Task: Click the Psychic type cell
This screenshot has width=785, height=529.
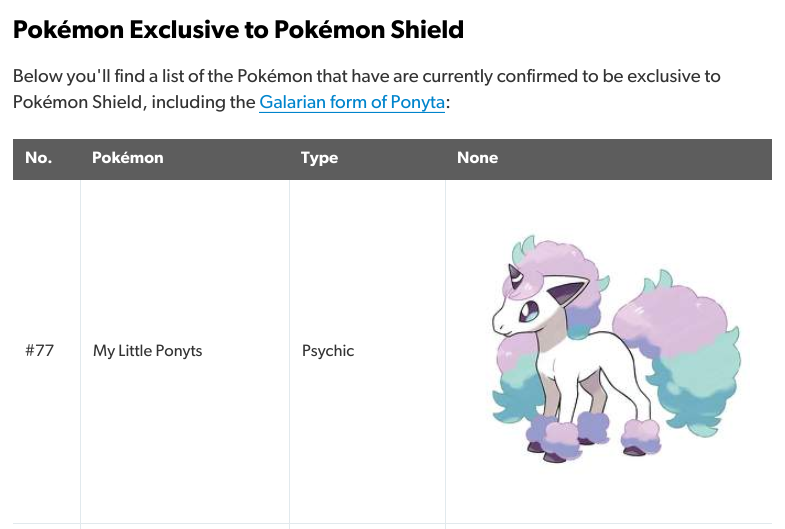Action: [328, 350]
